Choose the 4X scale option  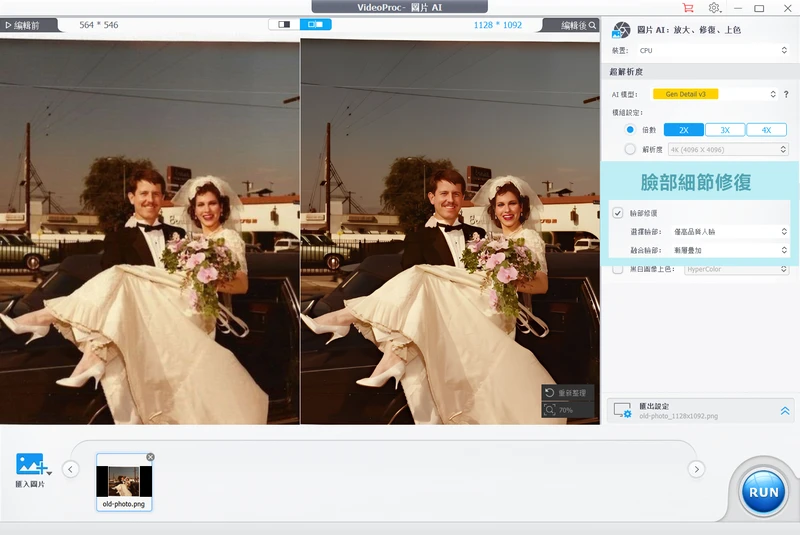click(766, 130)
